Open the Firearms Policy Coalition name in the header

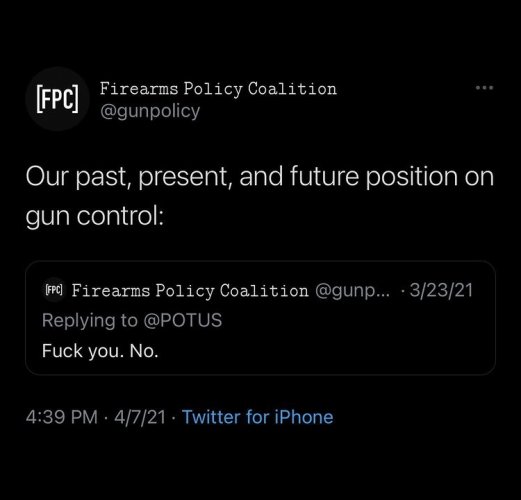218,89
